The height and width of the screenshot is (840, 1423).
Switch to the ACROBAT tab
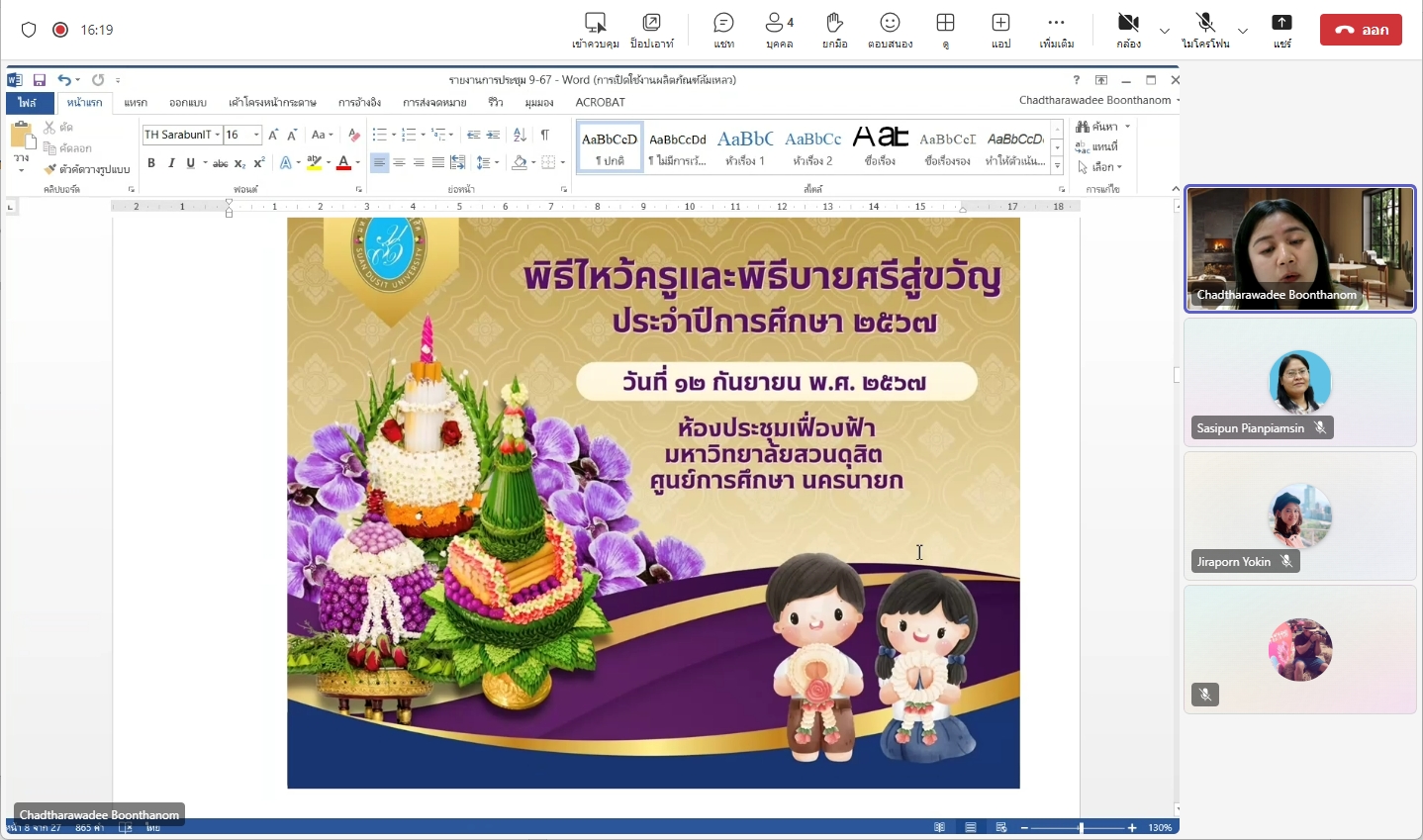600,102
